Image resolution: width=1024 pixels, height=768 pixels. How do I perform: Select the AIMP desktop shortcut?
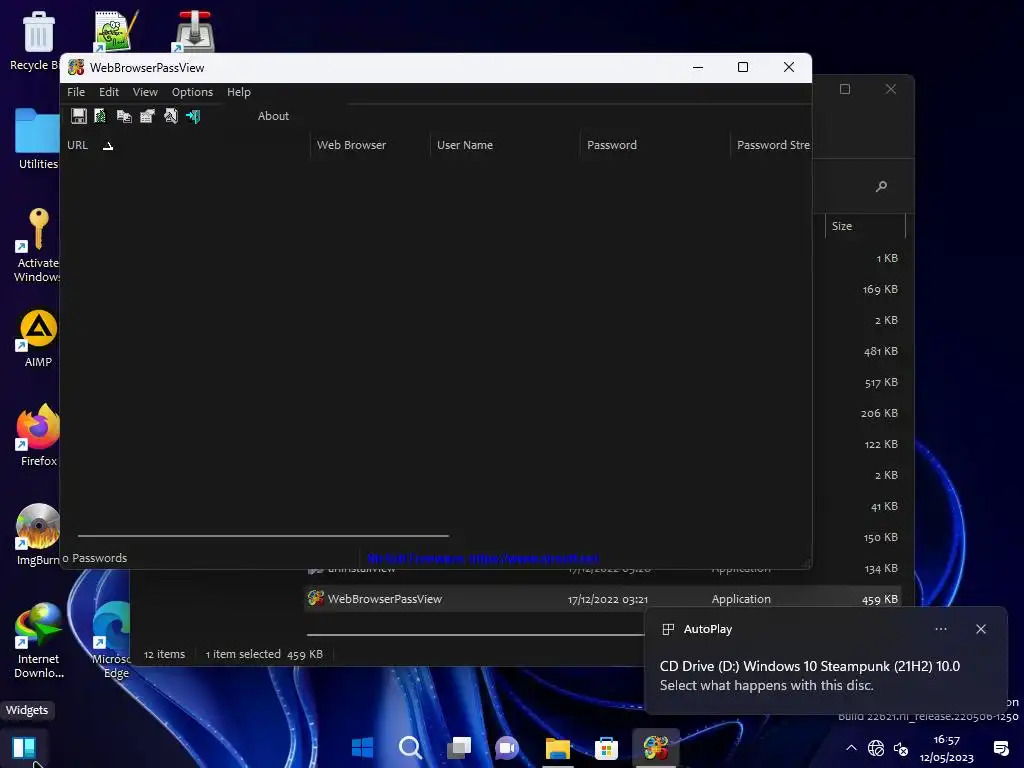point(38,338)
